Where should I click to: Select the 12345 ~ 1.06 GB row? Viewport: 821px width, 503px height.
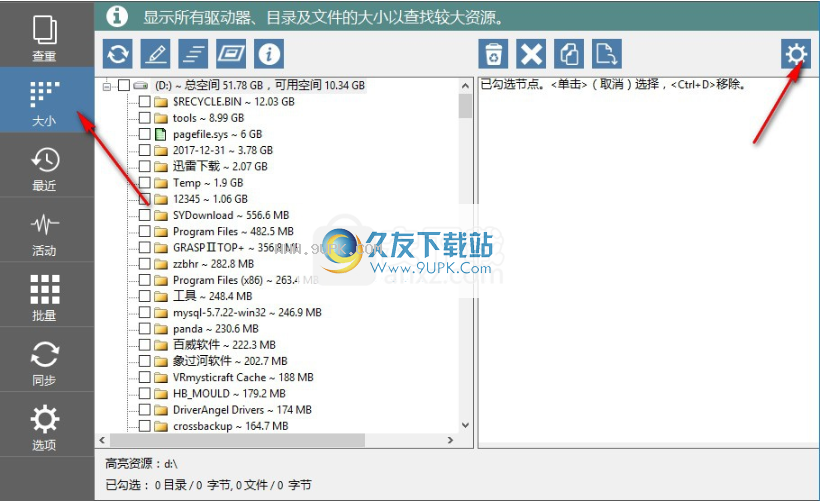coord(210,199)
